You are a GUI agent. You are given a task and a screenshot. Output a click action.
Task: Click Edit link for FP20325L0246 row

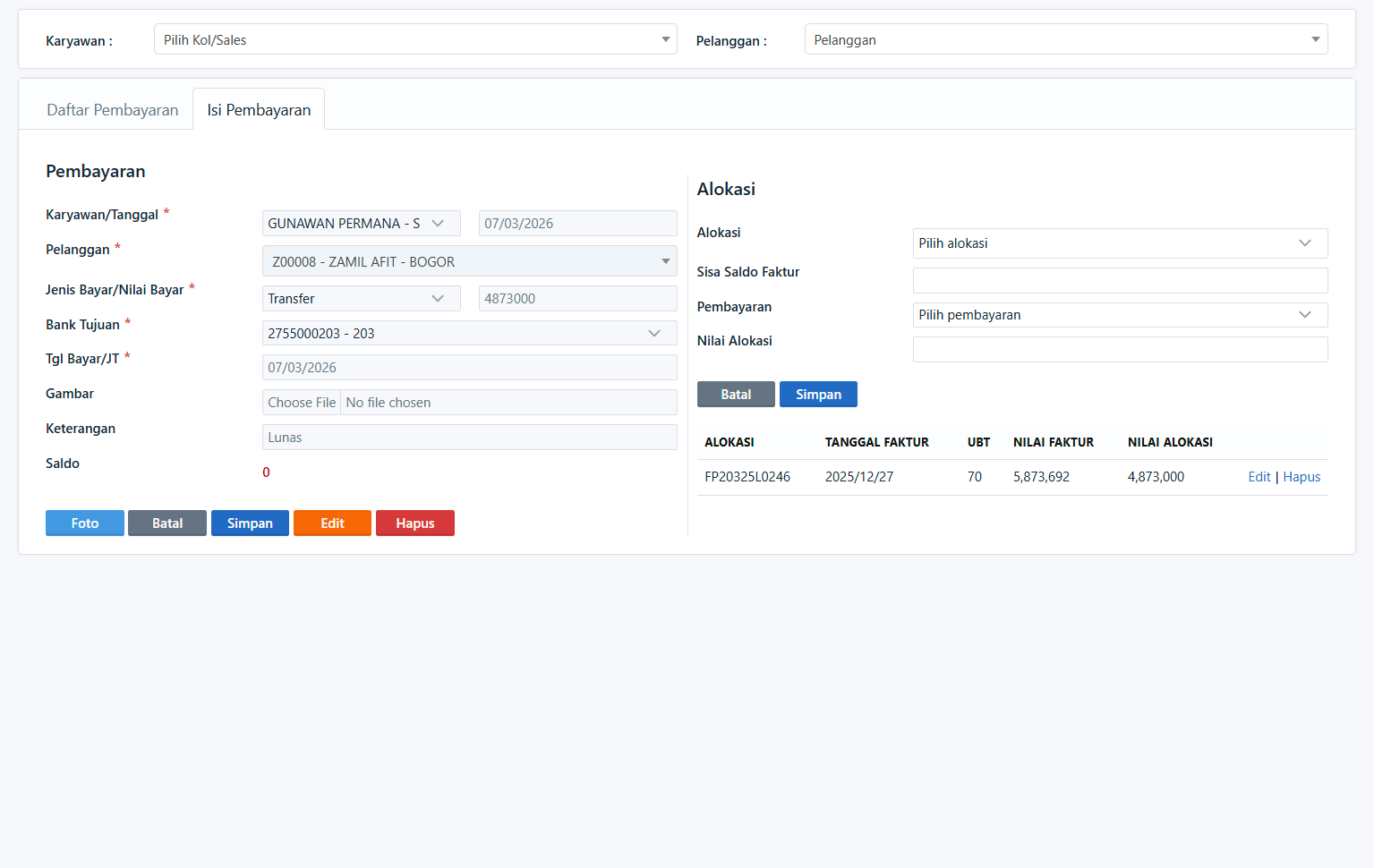point(1259,477)
